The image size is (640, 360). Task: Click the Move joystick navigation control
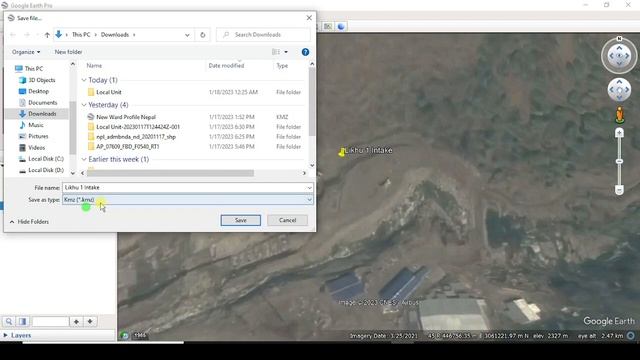619,90
